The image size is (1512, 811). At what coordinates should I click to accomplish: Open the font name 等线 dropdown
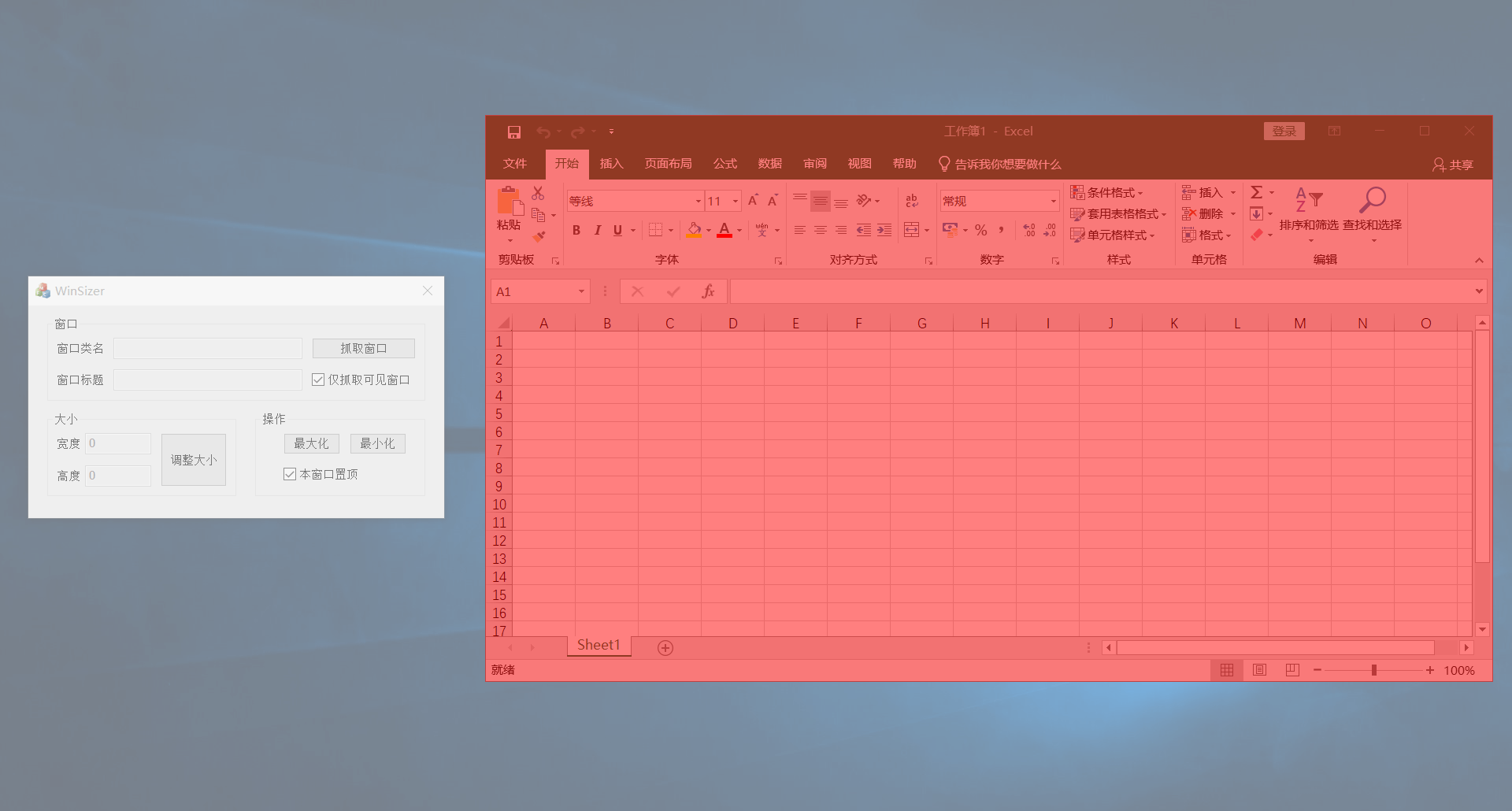(698, 202)
